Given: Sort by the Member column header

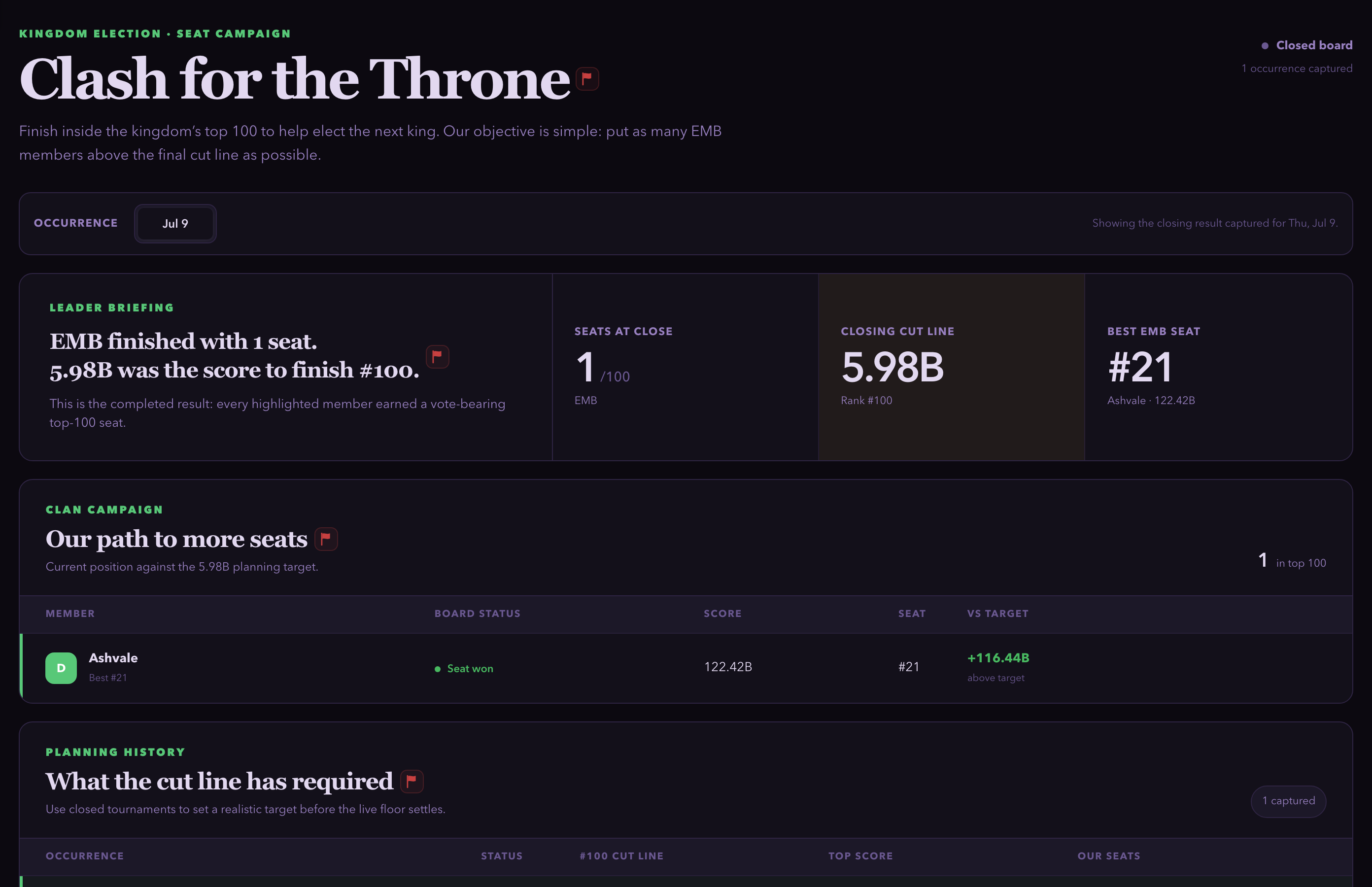Looking at the screenshot, I should 70,614.
